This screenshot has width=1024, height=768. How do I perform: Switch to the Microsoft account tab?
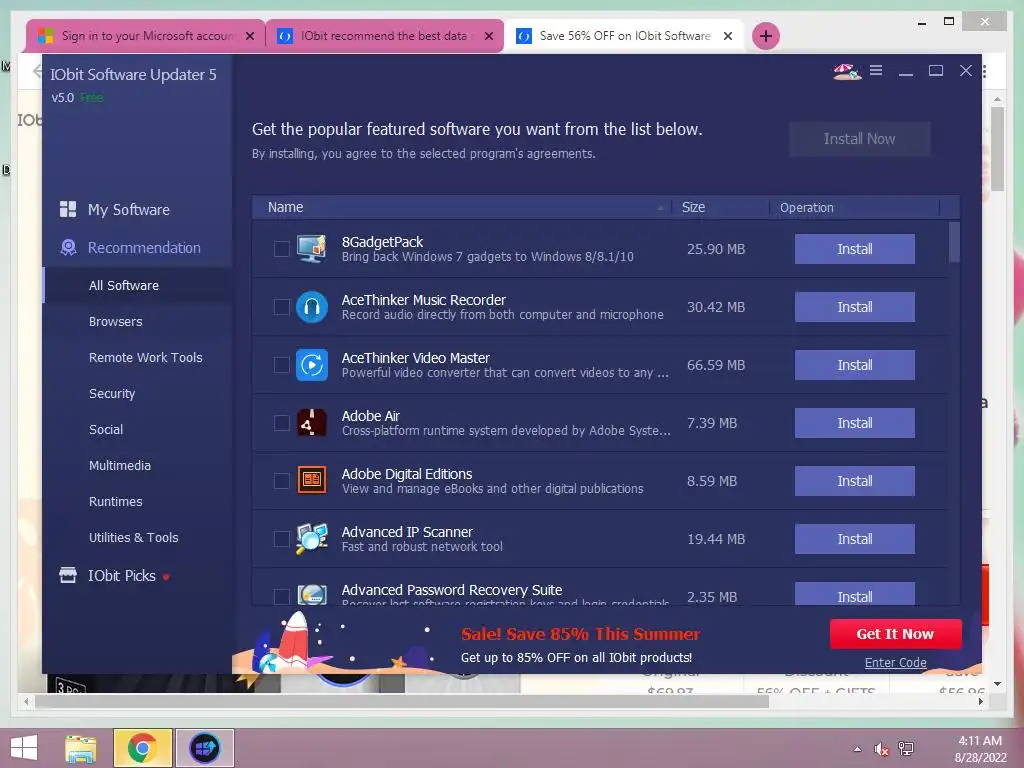147,36
